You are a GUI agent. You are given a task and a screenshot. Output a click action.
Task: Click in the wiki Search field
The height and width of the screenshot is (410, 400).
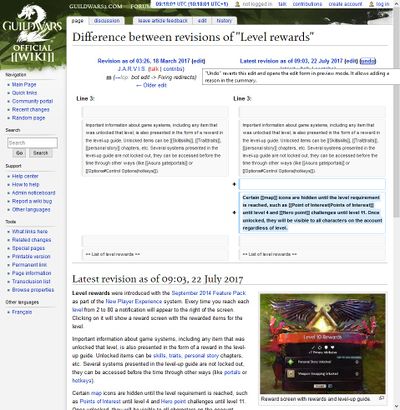pos(32,143)
